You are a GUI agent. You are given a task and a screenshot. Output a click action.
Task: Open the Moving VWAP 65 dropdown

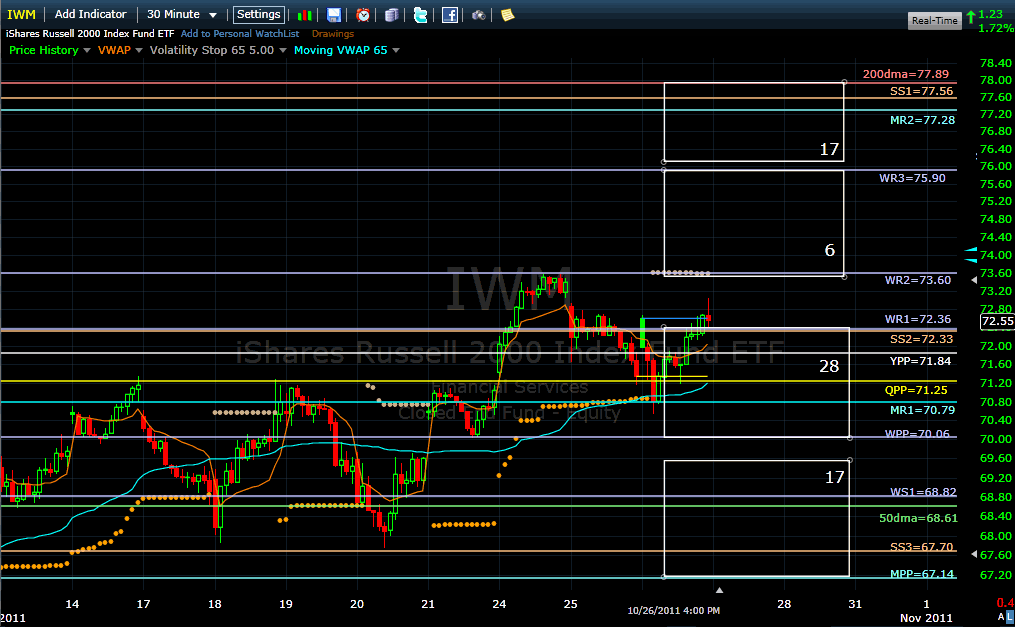tap(396, 50)
